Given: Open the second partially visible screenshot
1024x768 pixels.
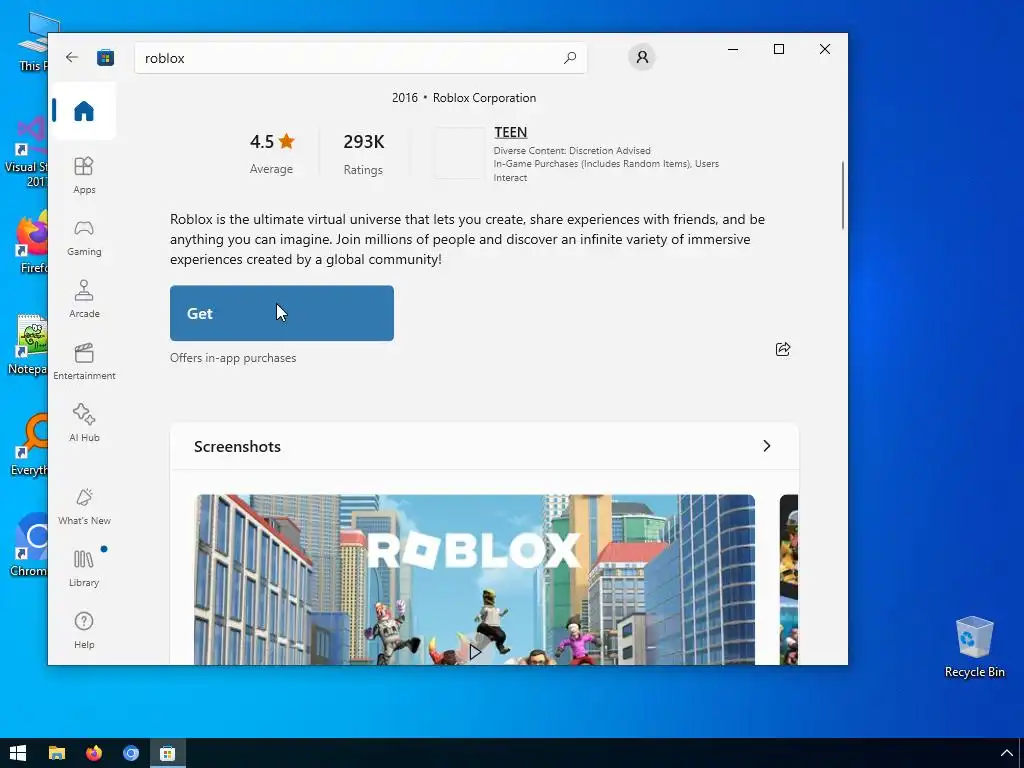Looking at the screenshot, I should coord(789,579).
